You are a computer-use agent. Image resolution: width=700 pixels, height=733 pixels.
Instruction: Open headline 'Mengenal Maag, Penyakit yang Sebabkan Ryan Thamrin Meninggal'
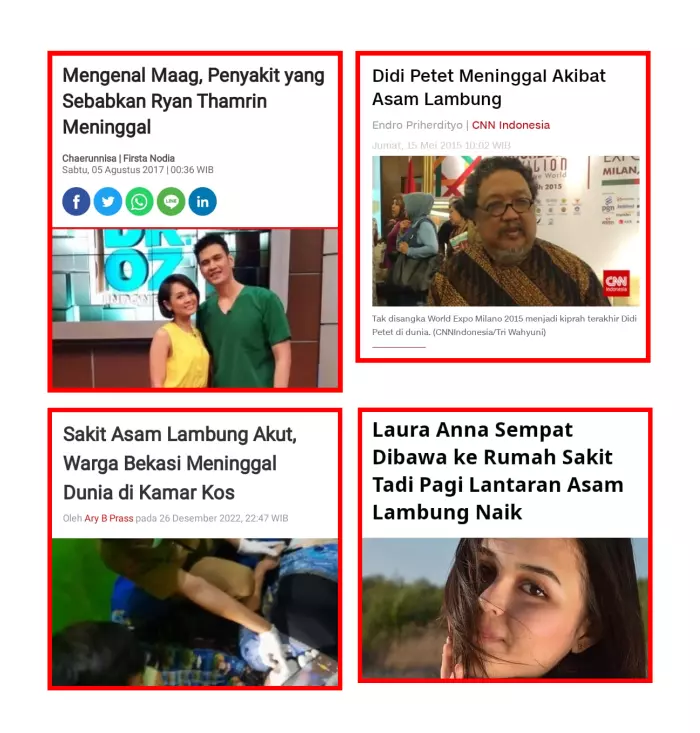[x=193, y=101]
